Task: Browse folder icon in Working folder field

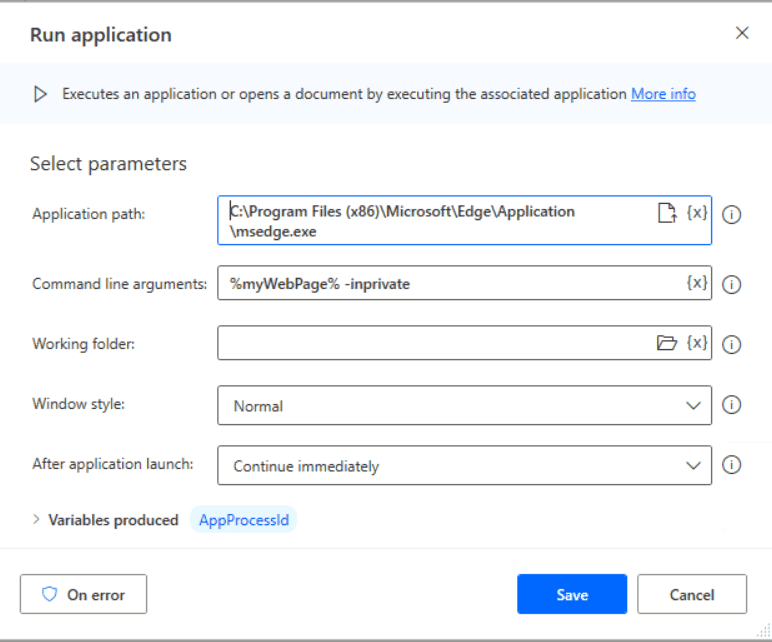Action: point(667,343)
